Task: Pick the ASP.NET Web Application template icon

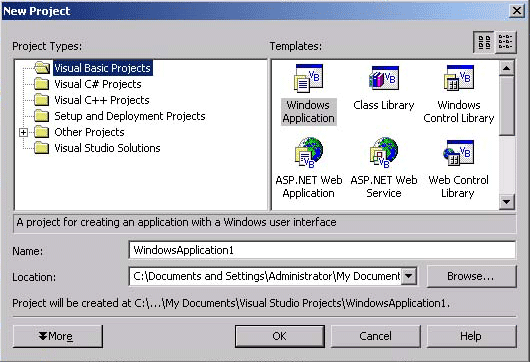Action: (309, 153)
